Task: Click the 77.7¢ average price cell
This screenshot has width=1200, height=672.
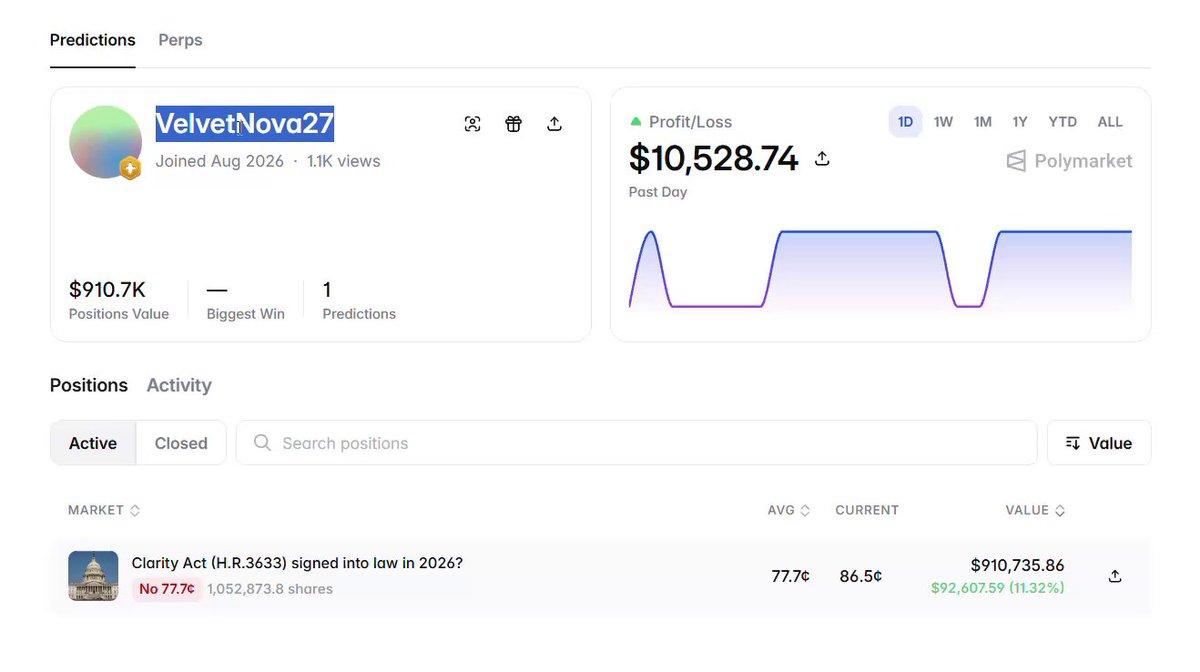Action: (791, 576)
